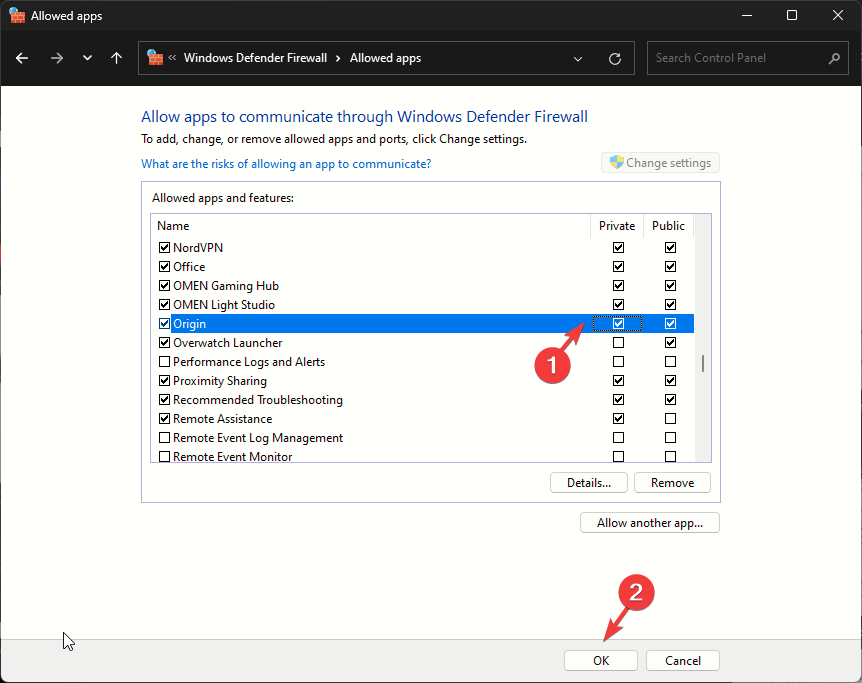Toggle the Office name checkbox
Screen dimensions: 862x683
(164, 267)
